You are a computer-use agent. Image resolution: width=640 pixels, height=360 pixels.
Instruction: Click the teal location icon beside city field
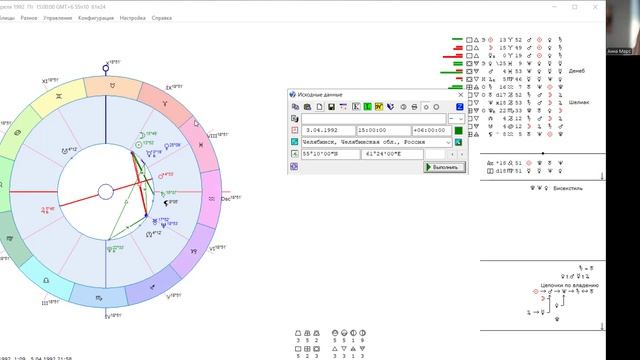[x=294, y=142]
